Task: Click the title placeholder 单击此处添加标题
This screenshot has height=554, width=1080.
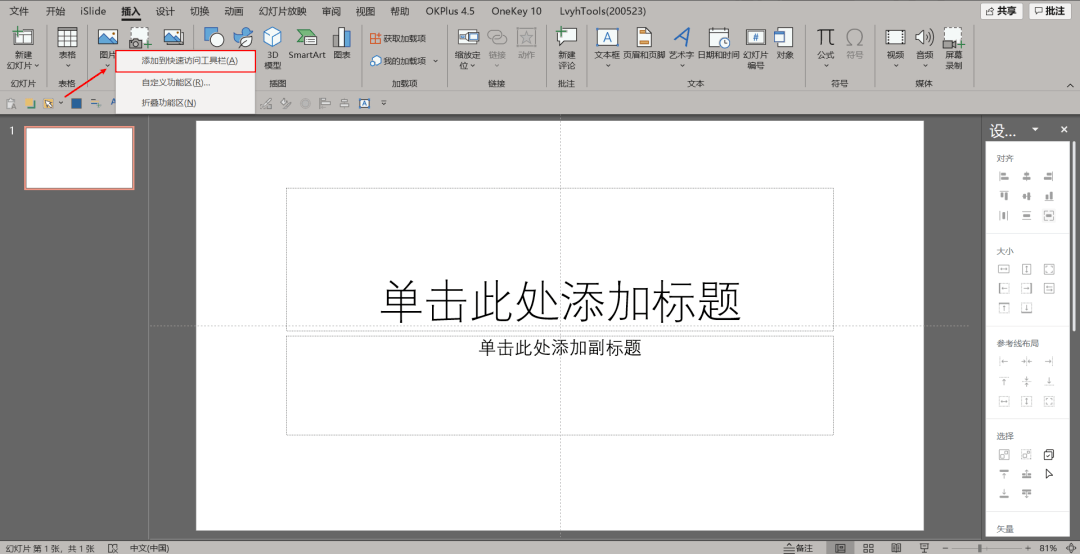Action: coord(560,302)
